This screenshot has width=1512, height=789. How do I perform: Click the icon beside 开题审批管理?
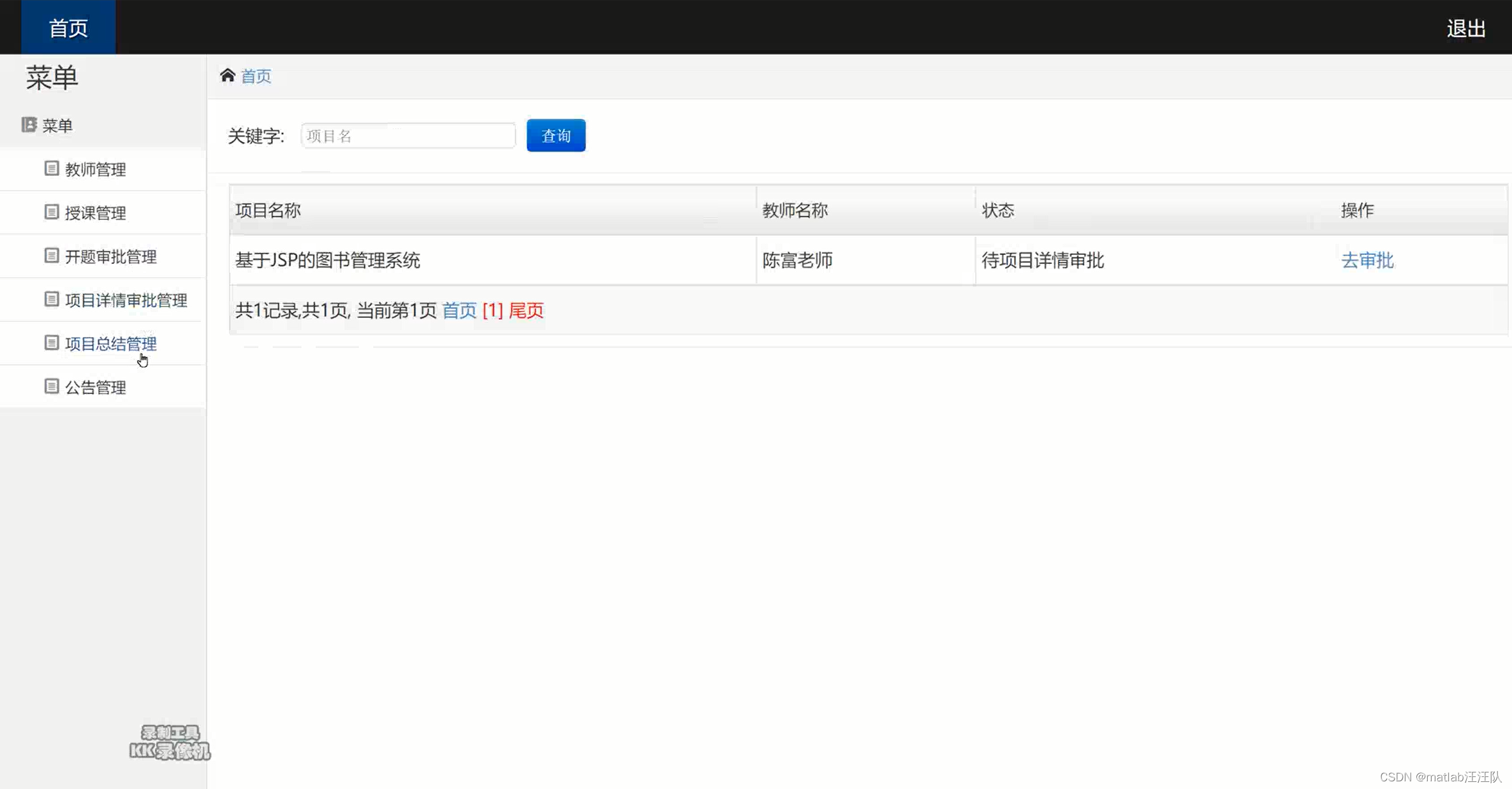(x=52, y=256)
